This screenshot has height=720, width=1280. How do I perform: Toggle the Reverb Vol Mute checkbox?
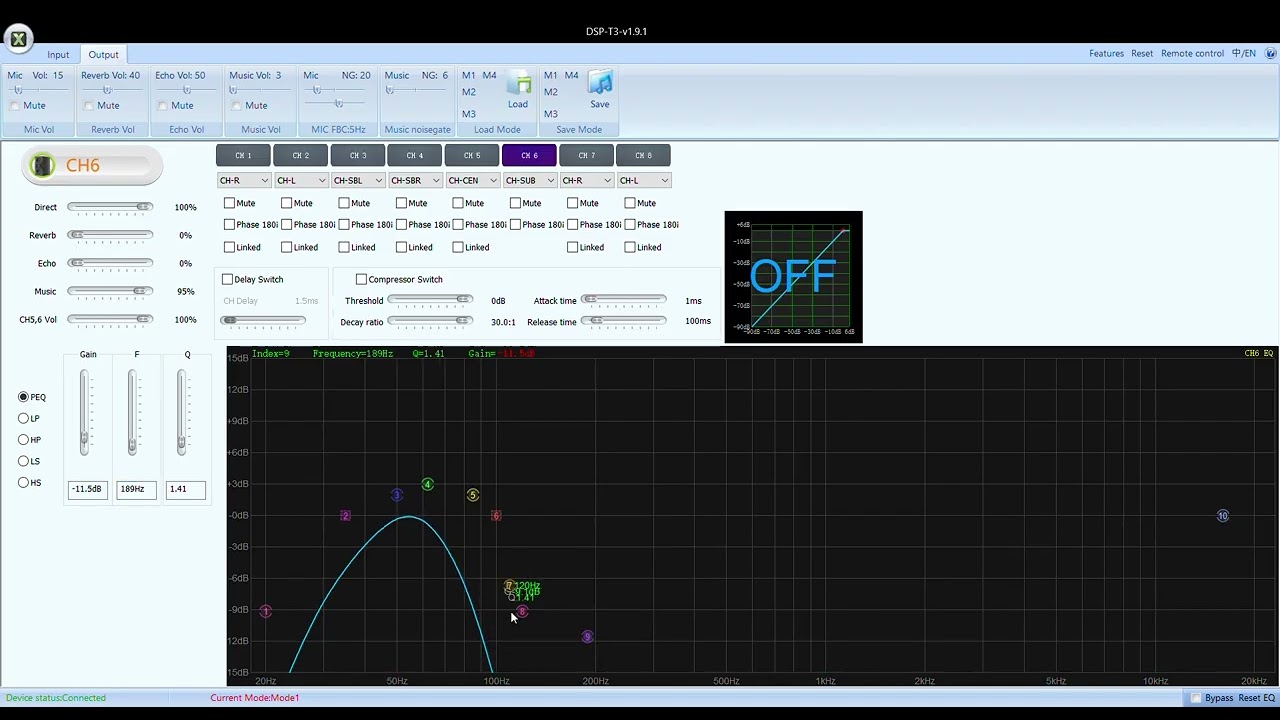pyautogui.click(x=89, y=106)
